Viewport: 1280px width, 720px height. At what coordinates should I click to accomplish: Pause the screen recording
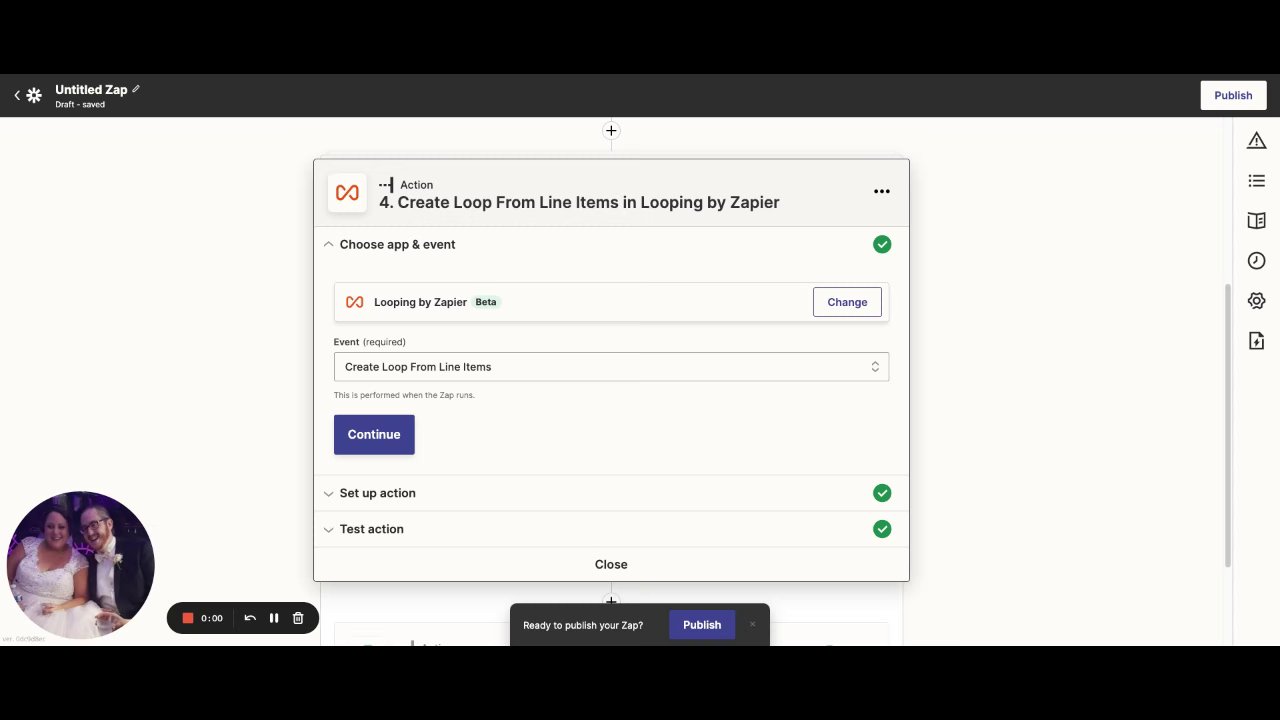tap(274, 618)
